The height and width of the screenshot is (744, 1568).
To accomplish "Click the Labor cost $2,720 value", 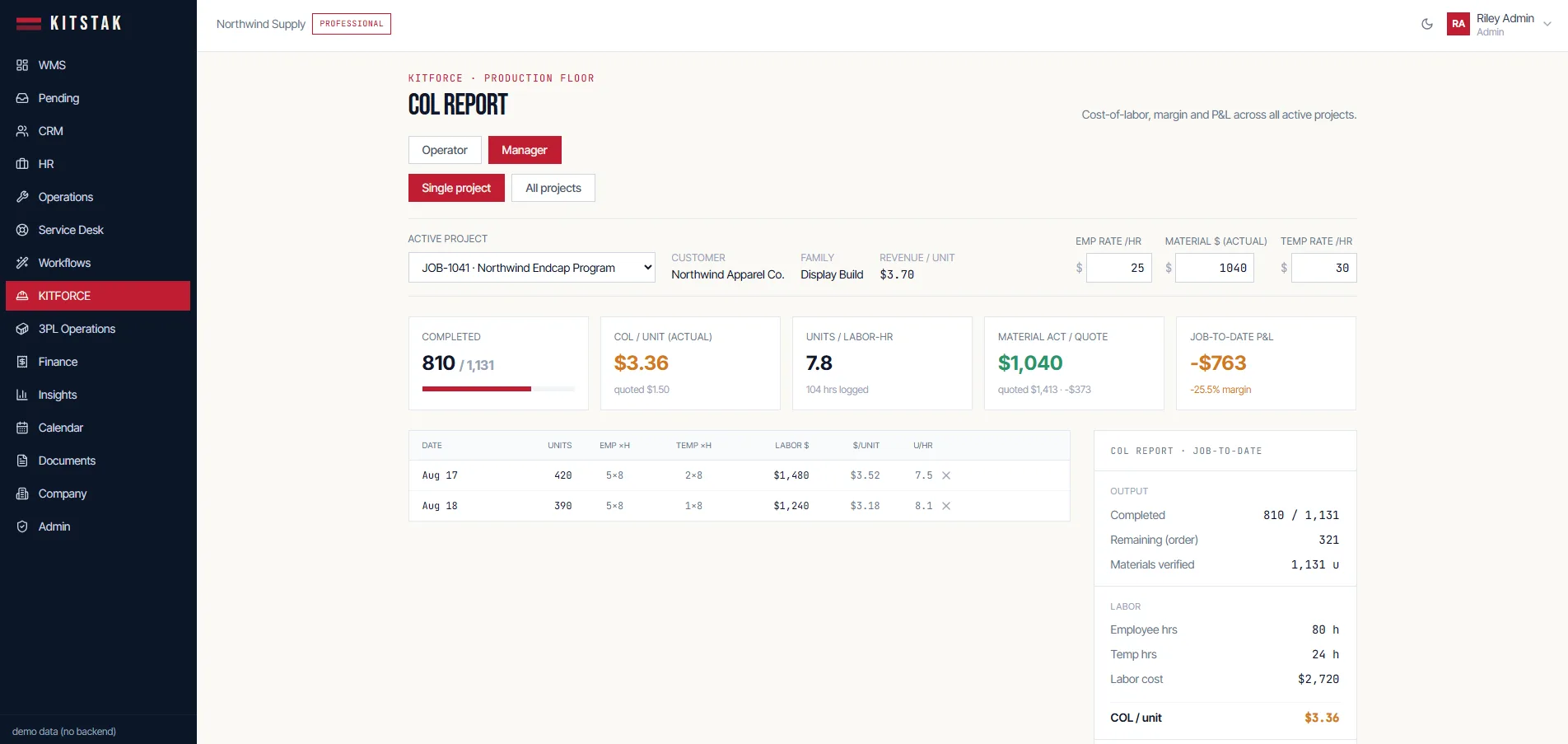I will tap(1318, 680).
